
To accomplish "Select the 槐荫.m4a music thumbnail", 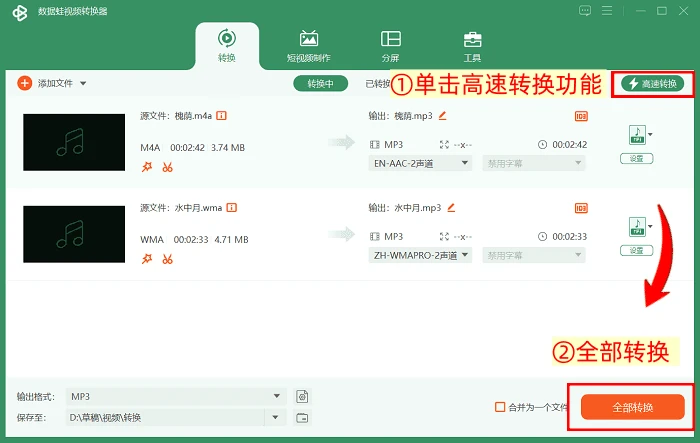I will point(74,142).
